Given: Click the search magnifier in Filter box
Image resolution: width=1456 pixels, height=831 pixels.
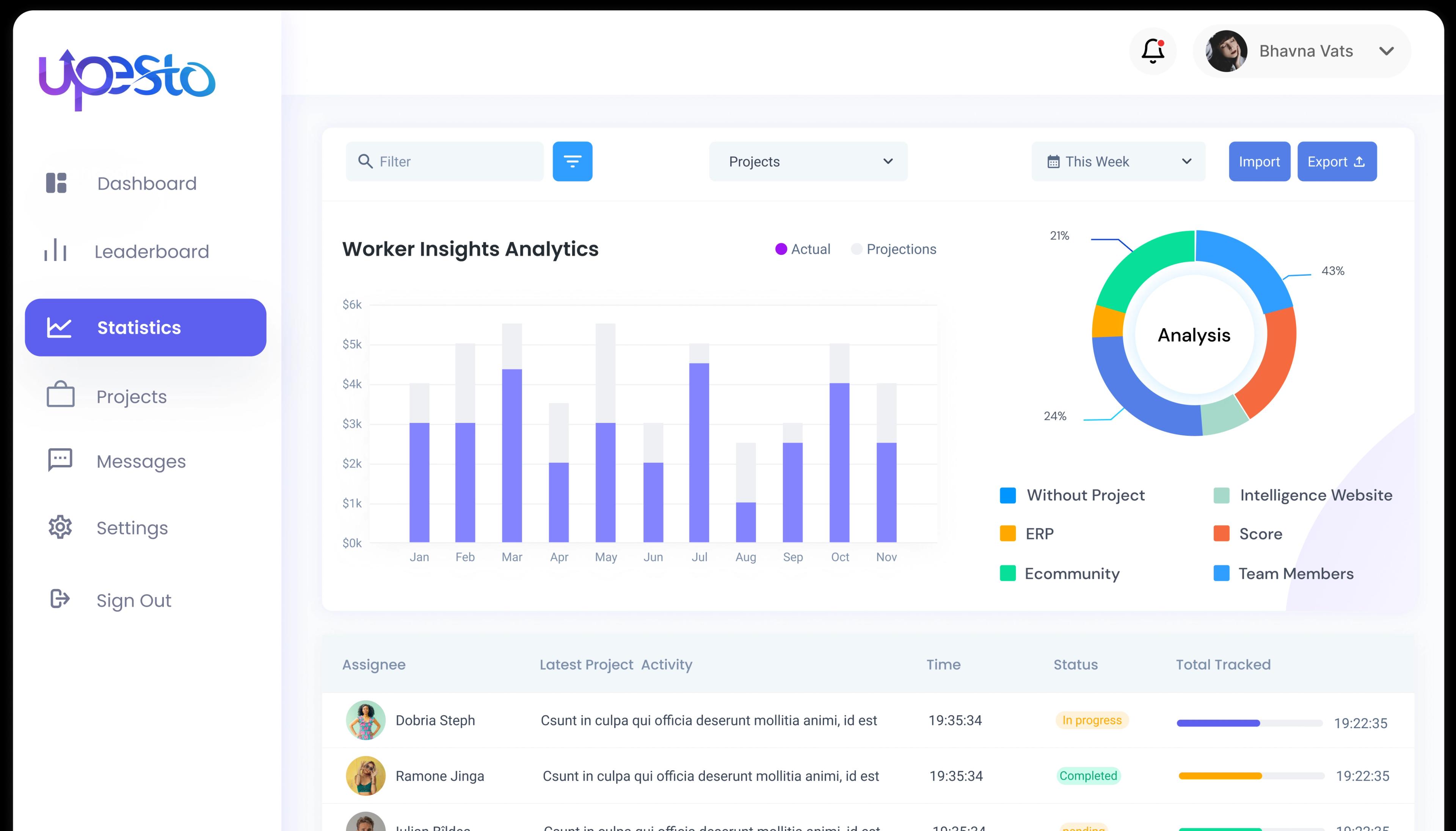Looking at the screenshot, I should pyautogui.click(x=365, y=162).
